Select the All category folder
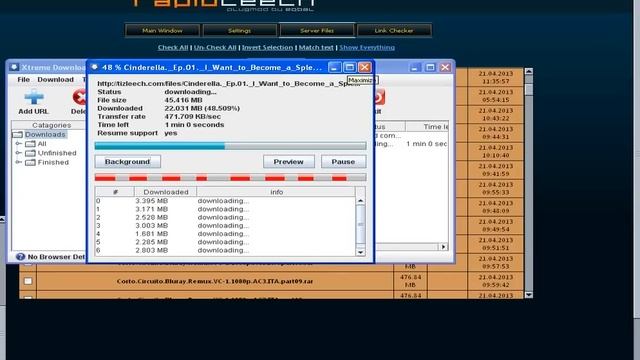The image size is (640, 360). [x=36, y=144]
